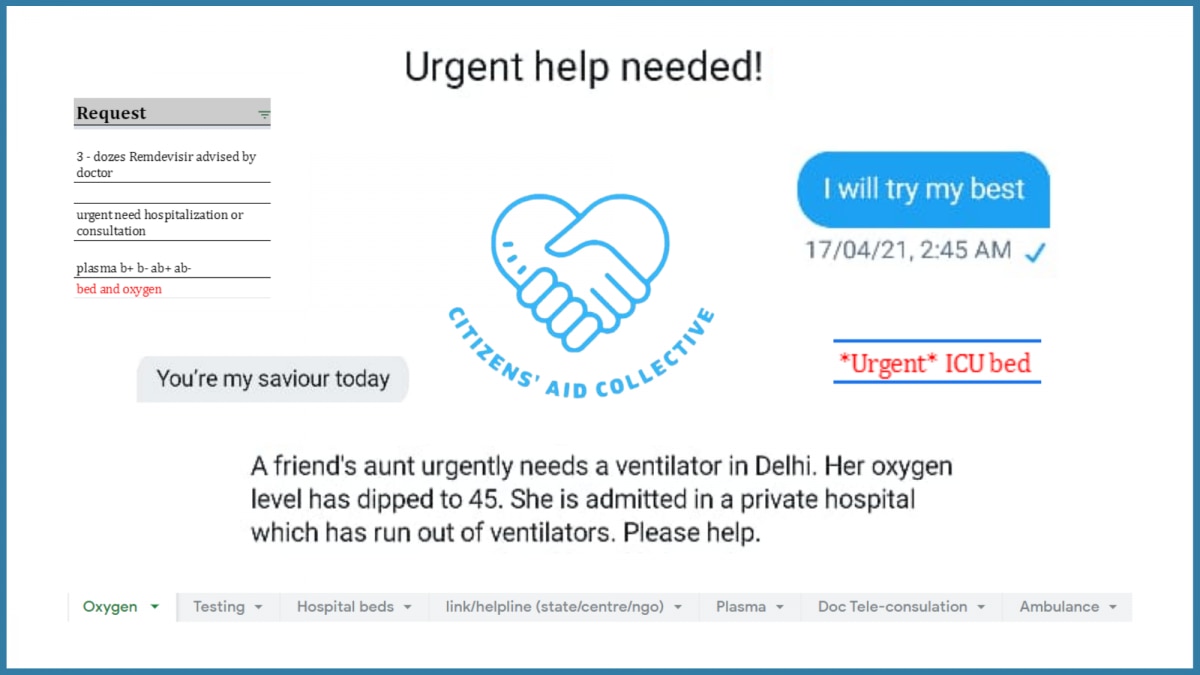Screen dimensions: 1200x675
Task: Click the "I will try my best" bubble
Action: click(923, 189)
